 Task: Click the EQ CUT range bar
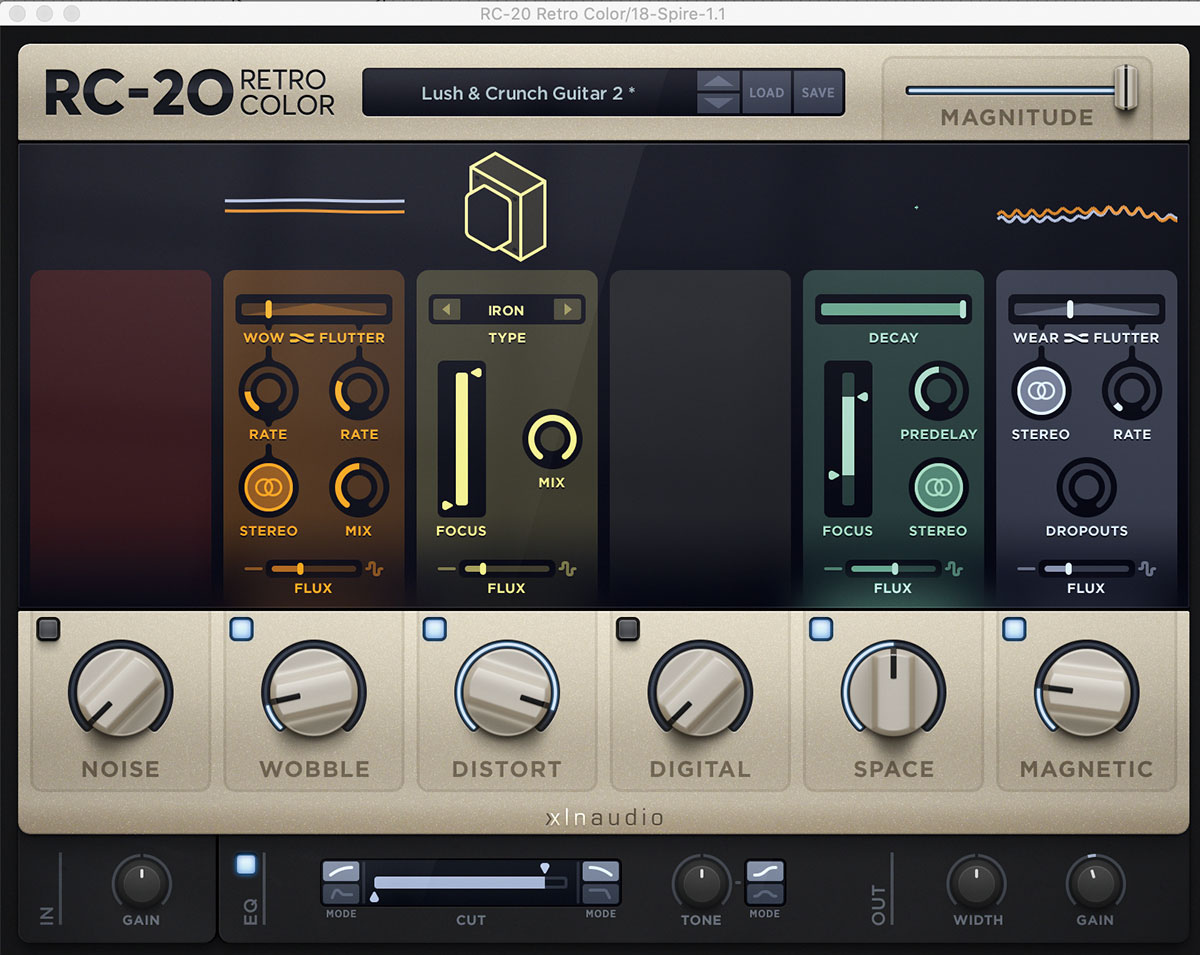pyautogui.click(x=470, y=883)
